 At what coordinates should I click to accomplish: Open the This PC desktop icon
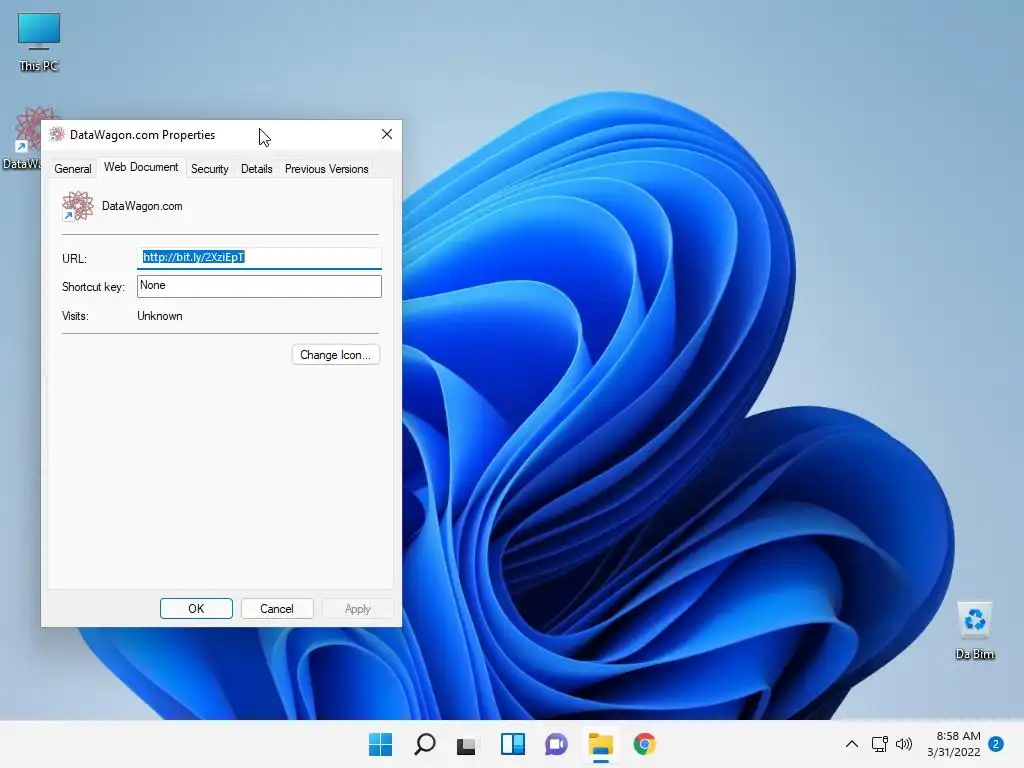(39, 41)
